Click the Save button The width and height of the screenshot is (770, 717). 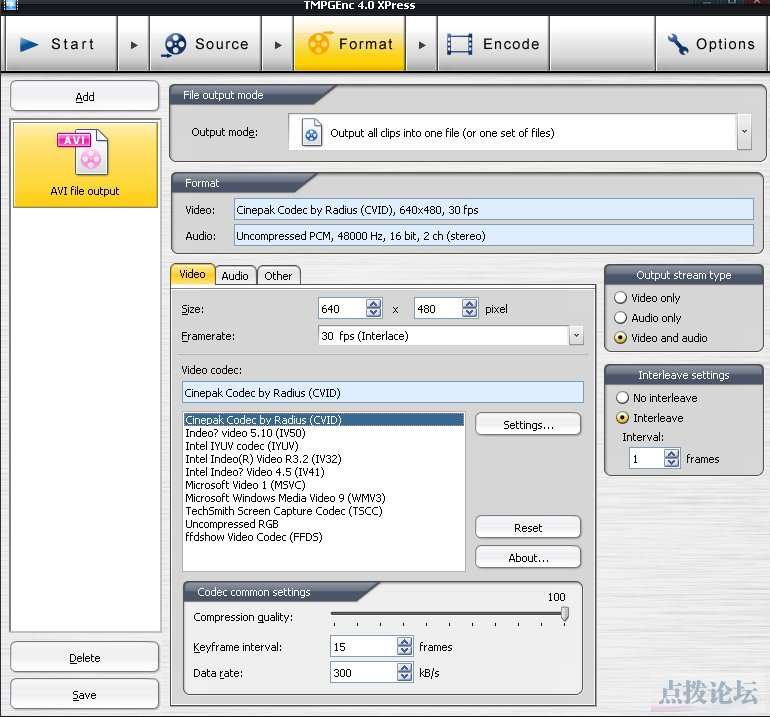pos(84,694)
